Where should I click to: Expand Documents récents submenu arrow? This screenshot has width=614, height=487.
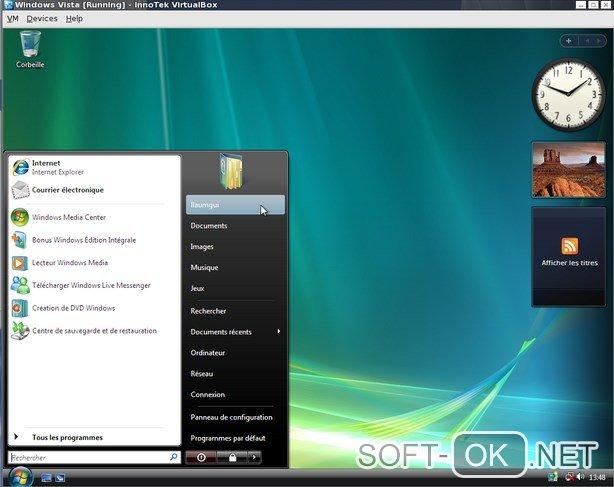click(x=278, y=332)
